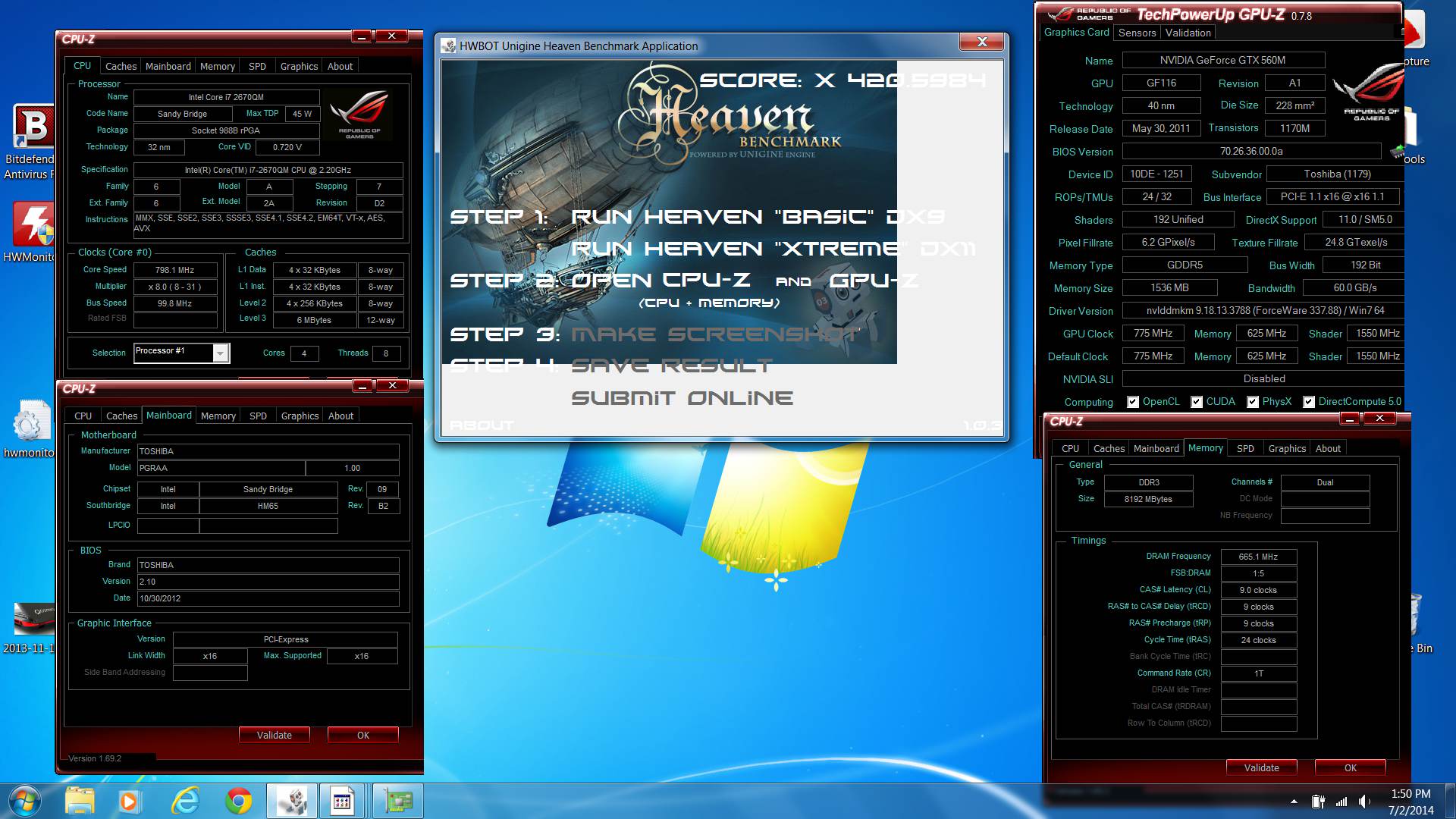Click Run Heaven "Basic" DX9
This screenshot has width=1456, height=819.
[758, 217]
